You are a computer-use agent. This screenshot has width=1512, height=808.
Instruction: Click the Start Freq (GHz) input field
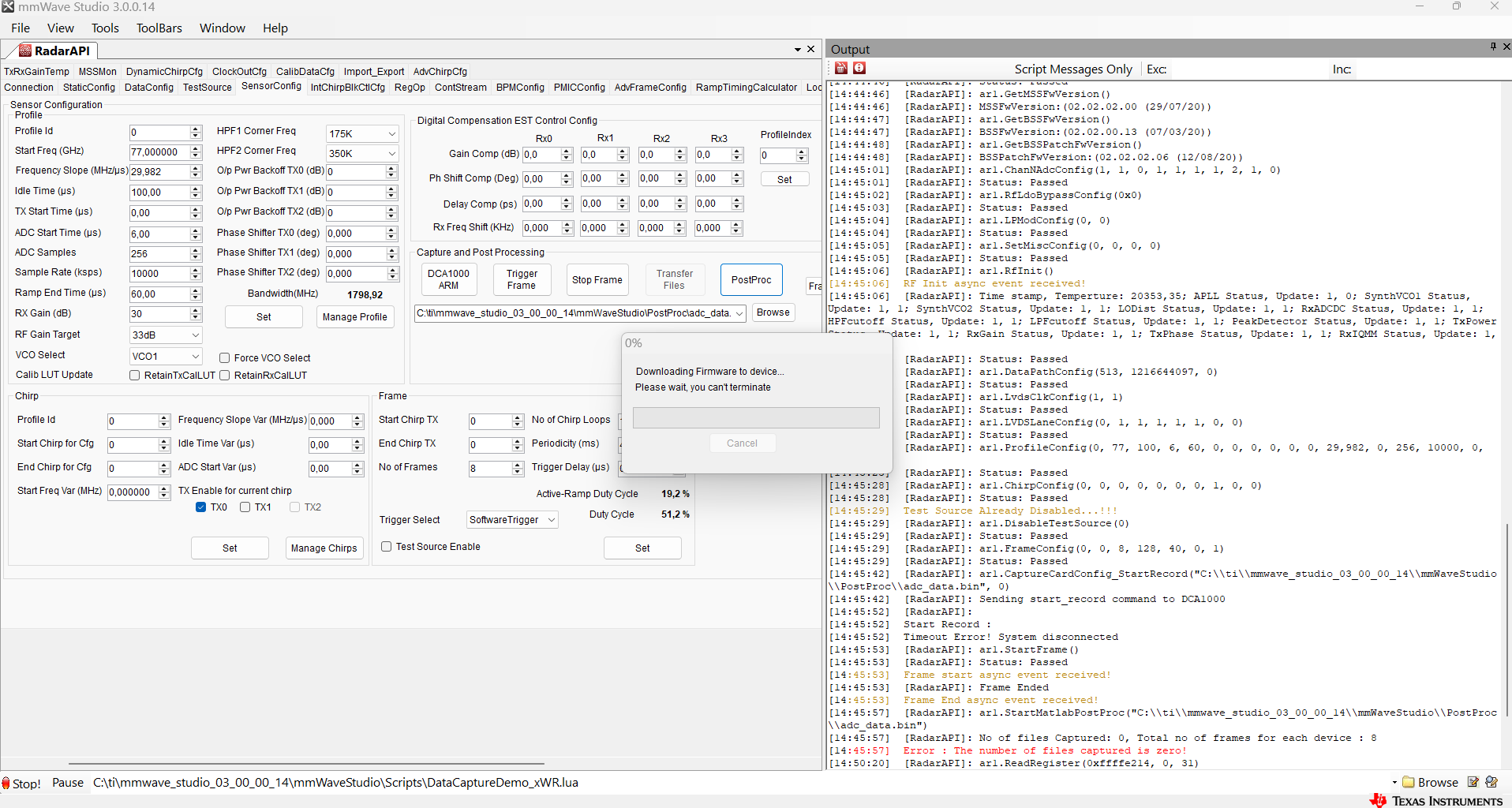(x=159, y=152)
